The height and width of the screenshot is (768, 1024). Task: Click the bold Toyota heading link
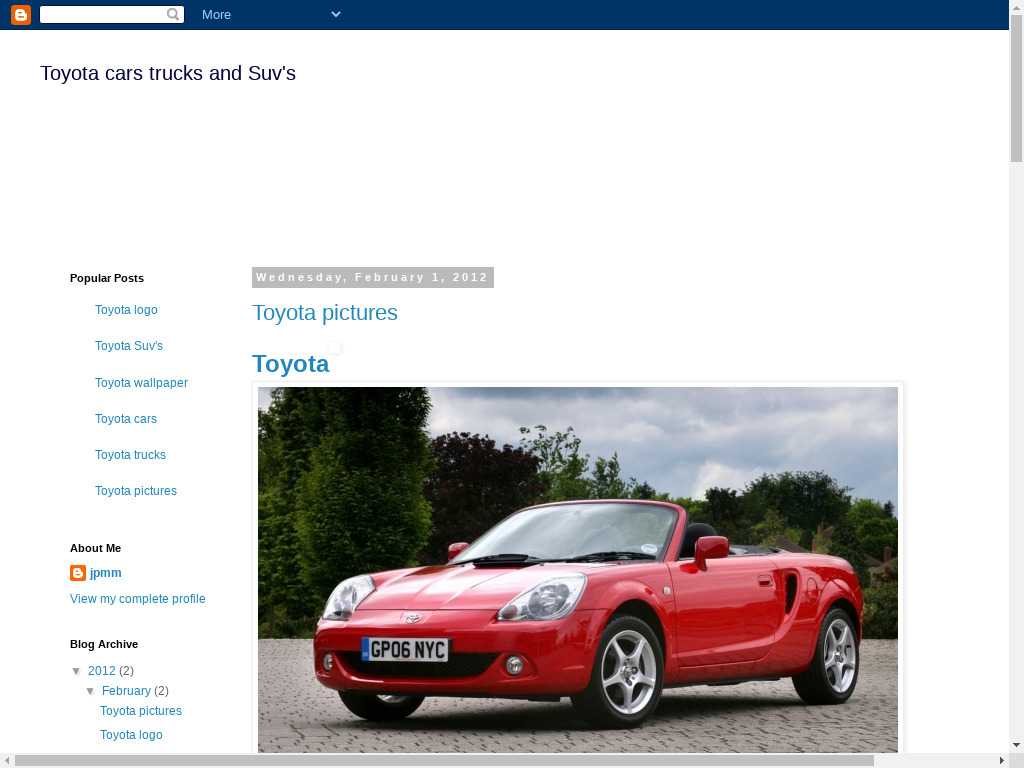click(x=291, y=364)
